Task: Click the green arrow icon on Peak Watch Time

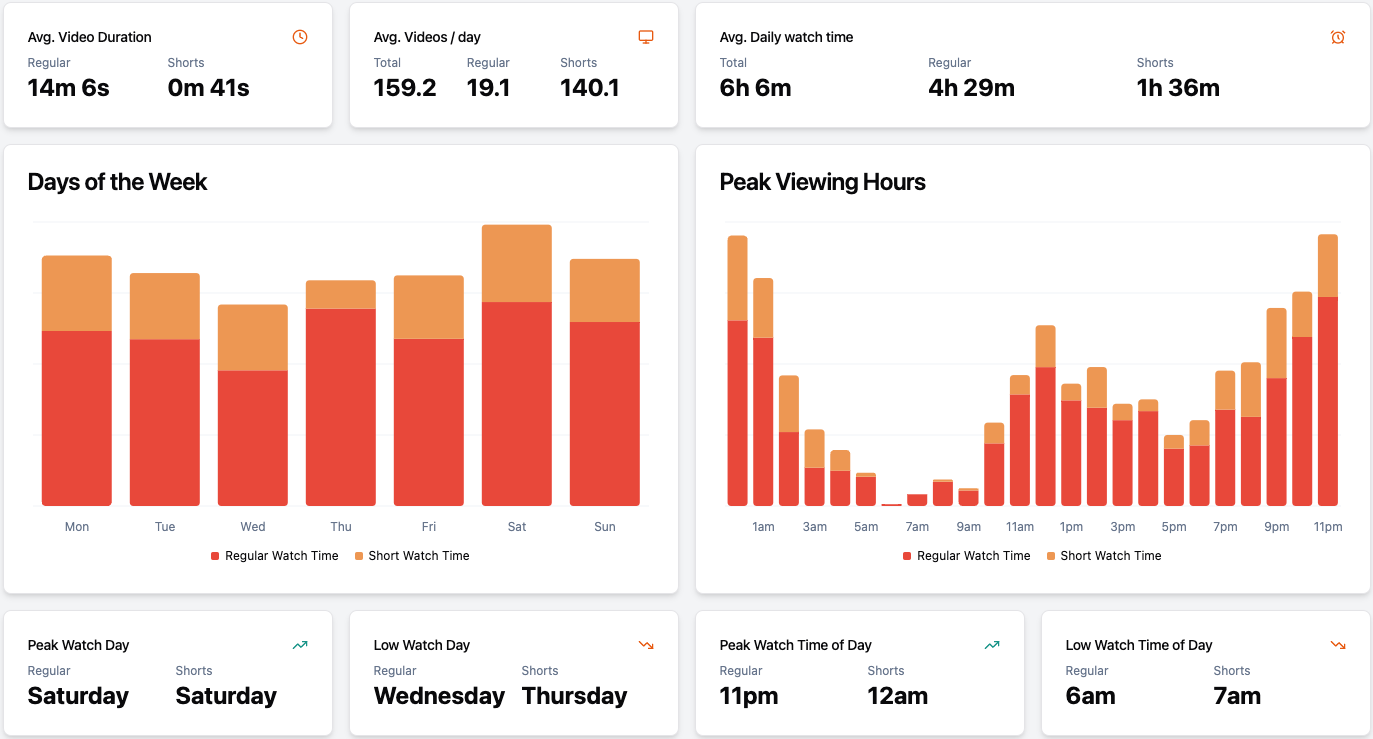Action: (992, 645)
